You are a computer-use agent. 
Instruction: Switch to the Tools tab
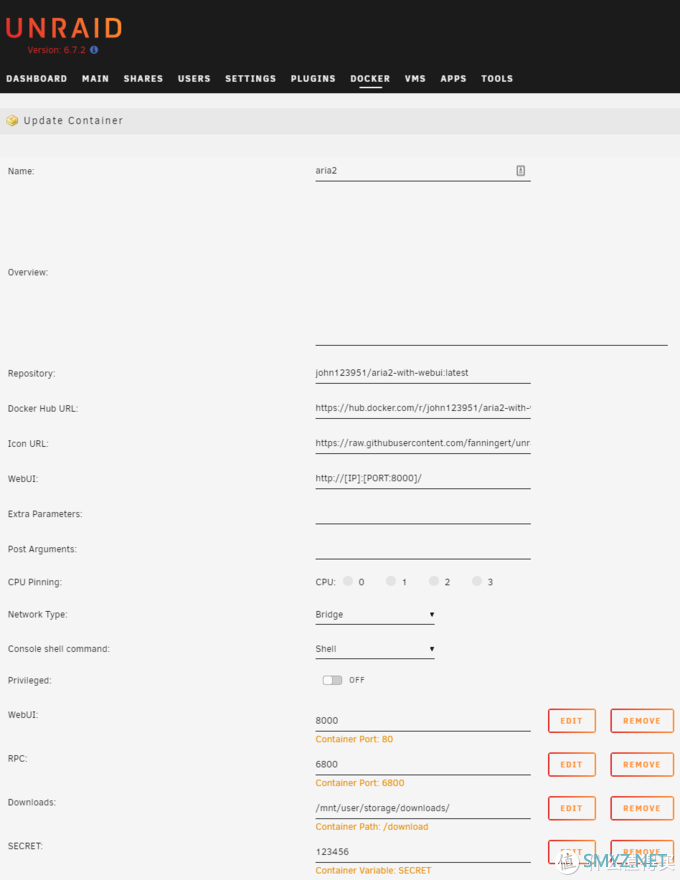coord(497,79)
